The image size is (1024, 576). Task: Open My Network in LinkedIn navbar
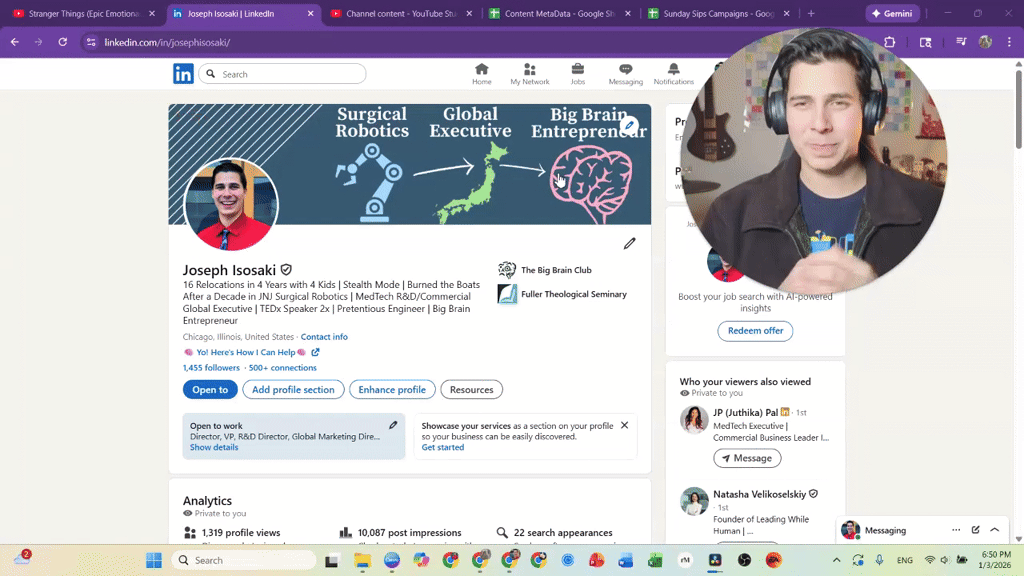pyautogui.click(x=530, y=74)
